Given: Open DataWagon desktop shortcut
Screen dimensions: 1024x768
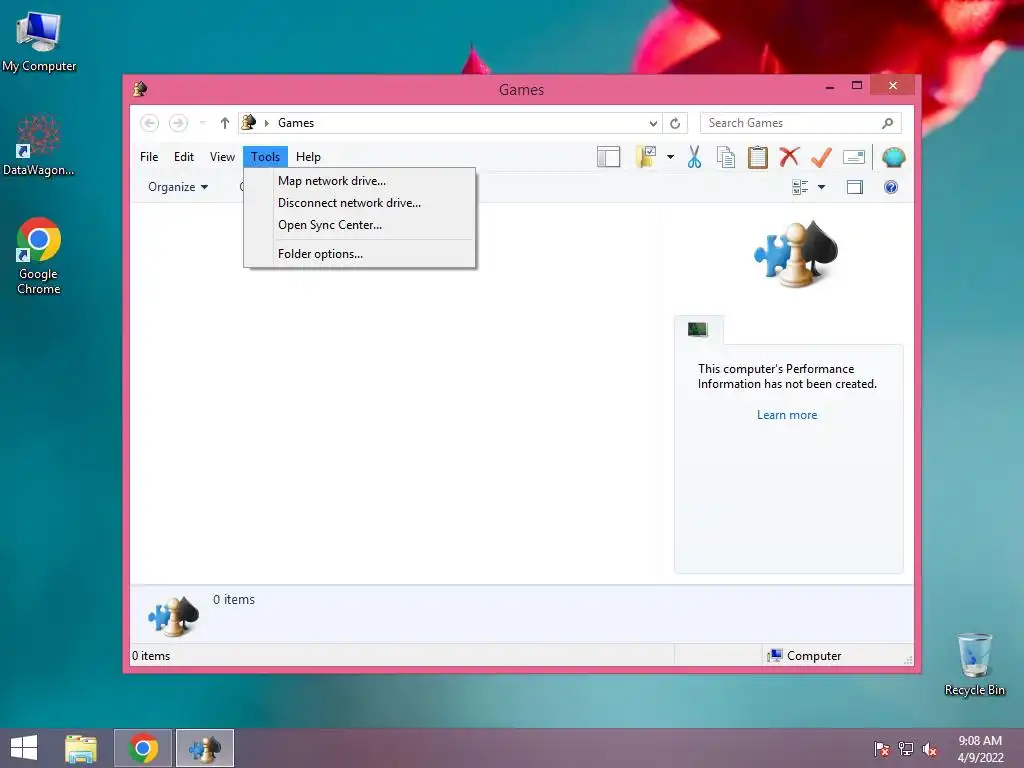Looking at the screenshot, I should click(x=39, y=145).
